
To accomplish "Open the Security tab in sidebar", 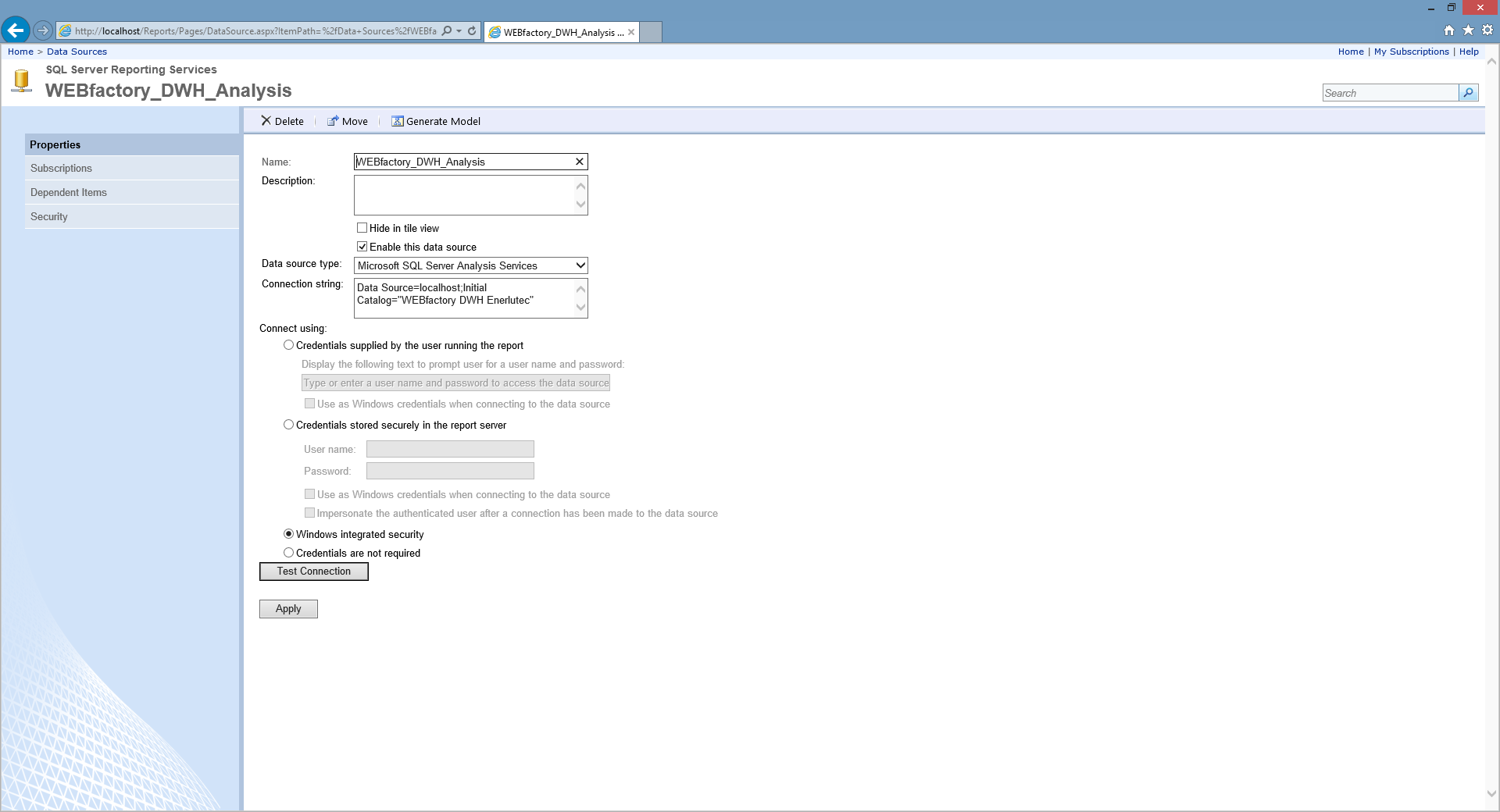I will coord(49,217).
